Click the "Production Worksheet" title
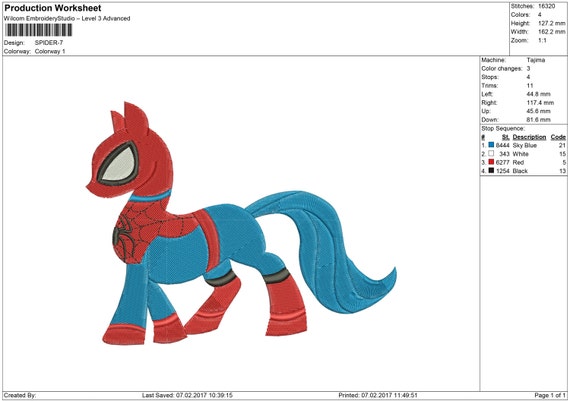The width and height of the screenshot is (570, 401). 53,8
